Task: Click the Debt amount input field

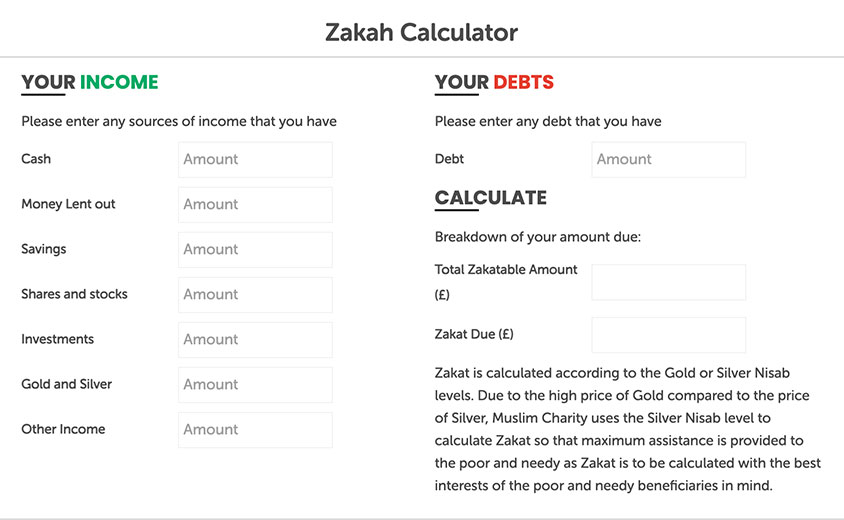Action: tap(668, 159)
